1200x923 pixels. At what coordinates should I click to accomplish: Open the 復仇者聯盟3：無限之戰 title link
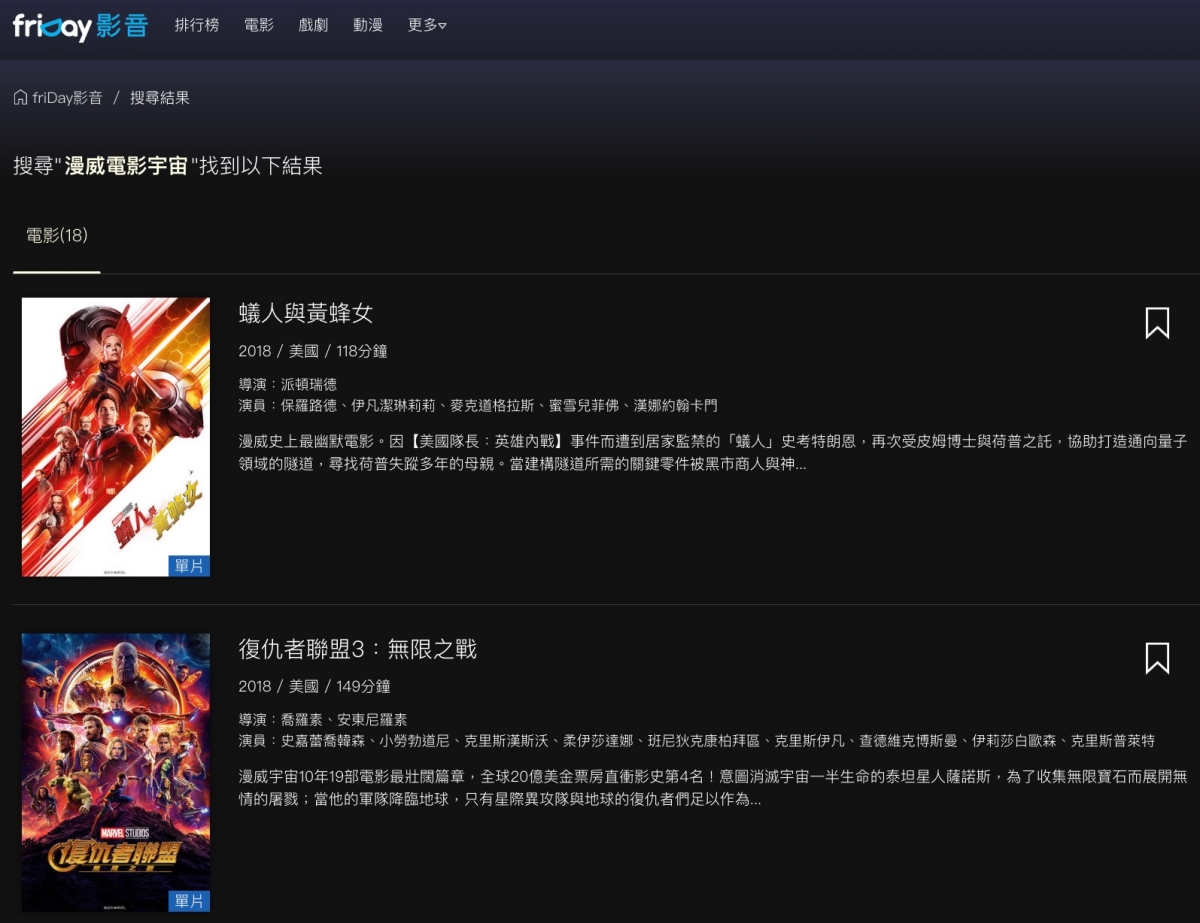click(358, 649)
